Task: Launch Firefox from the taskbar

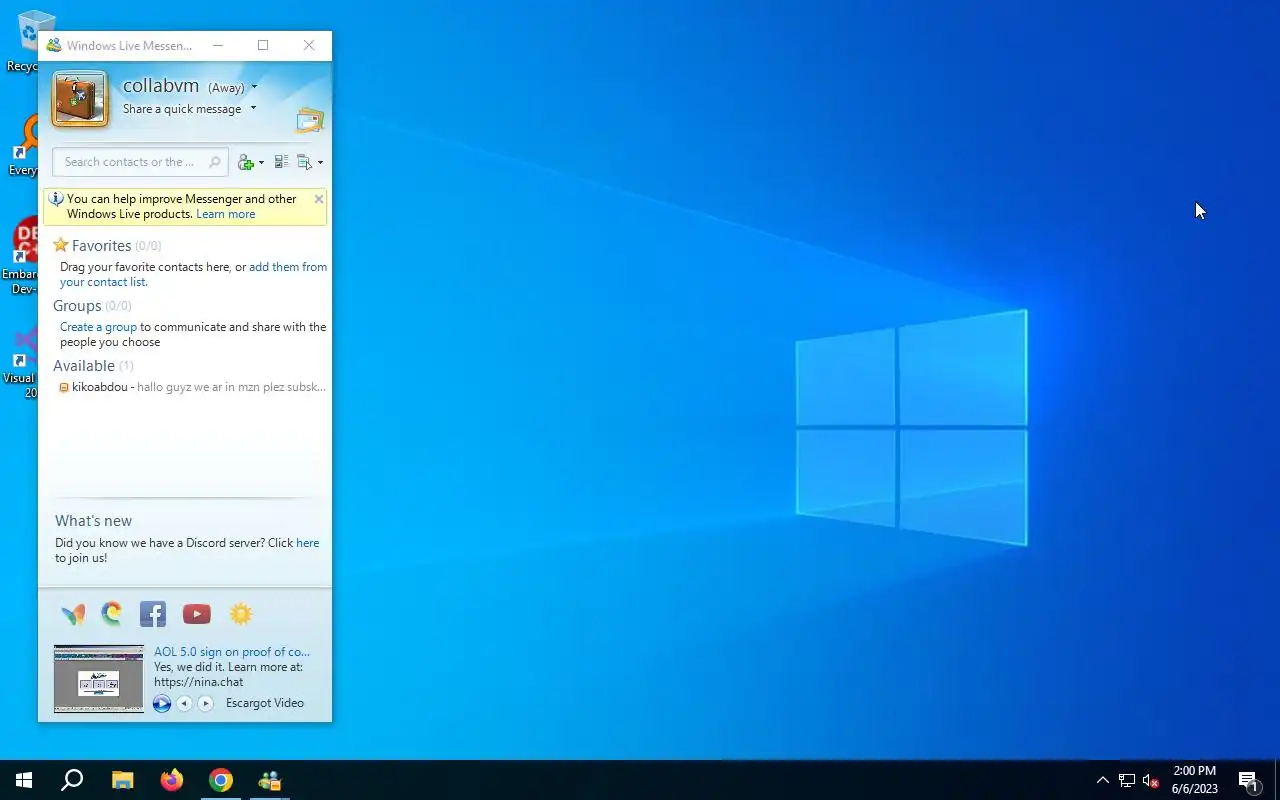Action: [172, 780]
